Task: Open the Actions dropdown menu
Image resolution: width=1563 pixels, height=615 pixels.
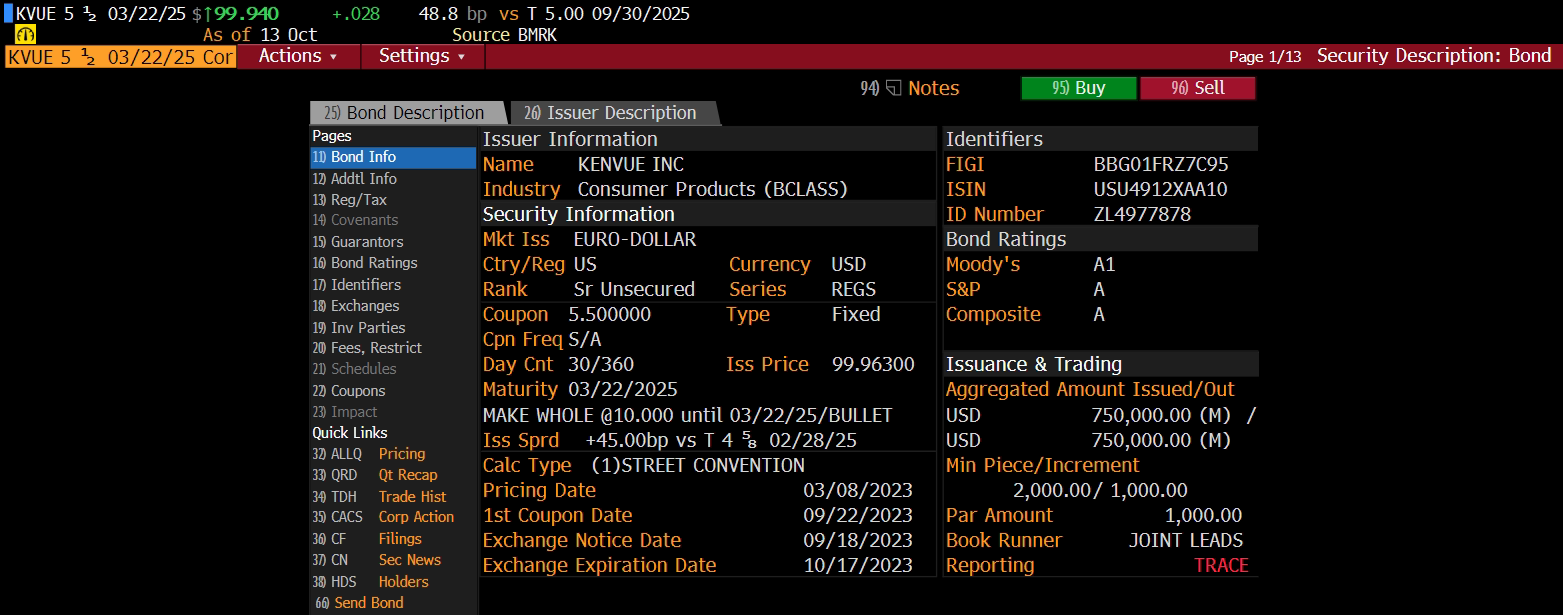Action: click(297, 56)
